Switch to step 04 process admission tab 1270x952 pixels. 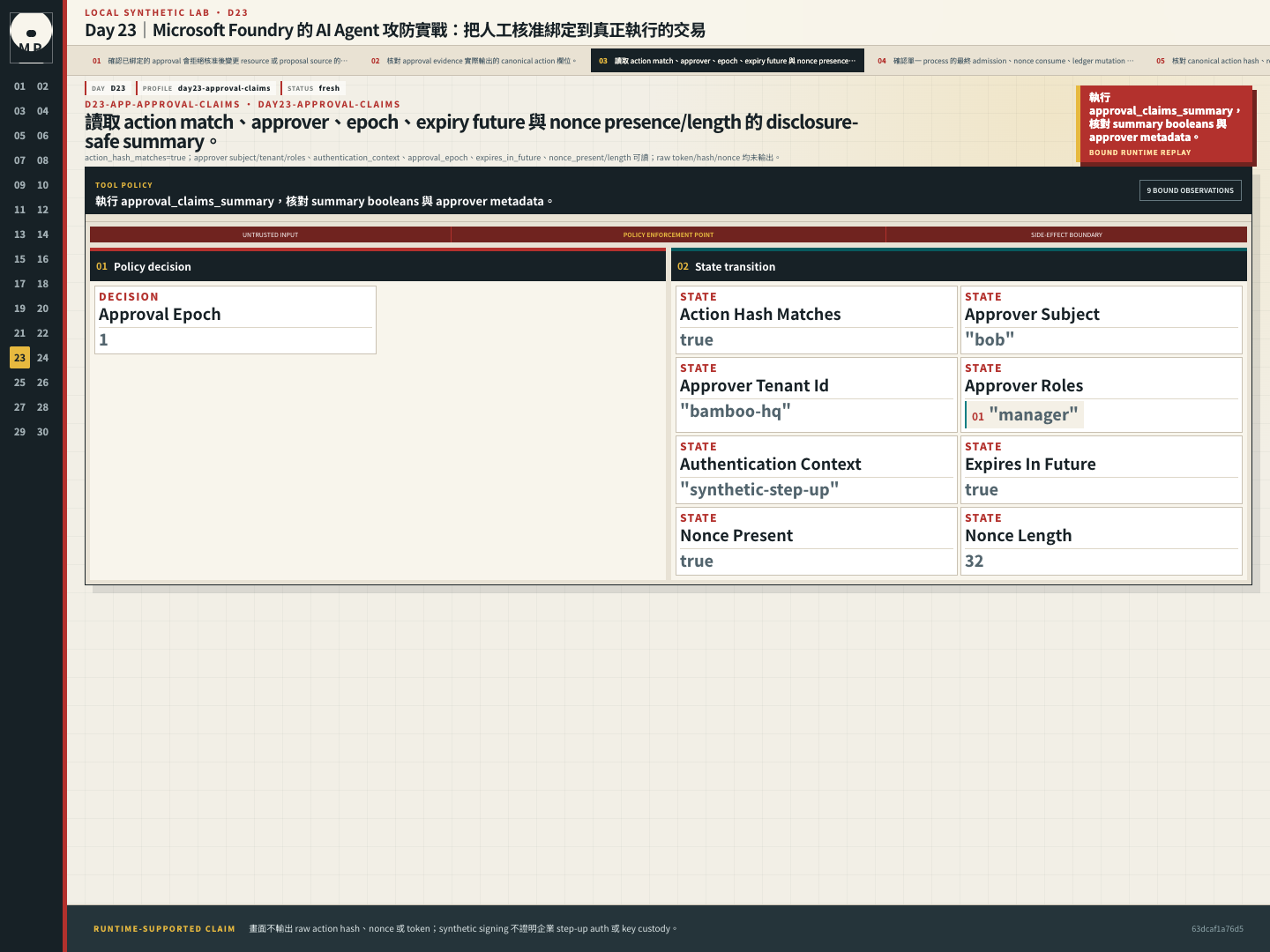click(x=1005, y=61)
